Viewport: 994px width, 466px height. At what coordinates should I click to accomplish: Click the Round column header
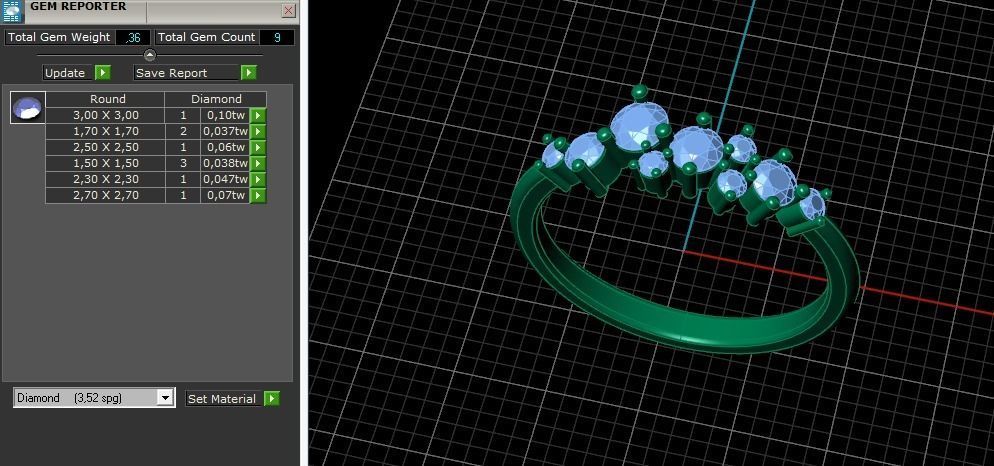[105, 99]
